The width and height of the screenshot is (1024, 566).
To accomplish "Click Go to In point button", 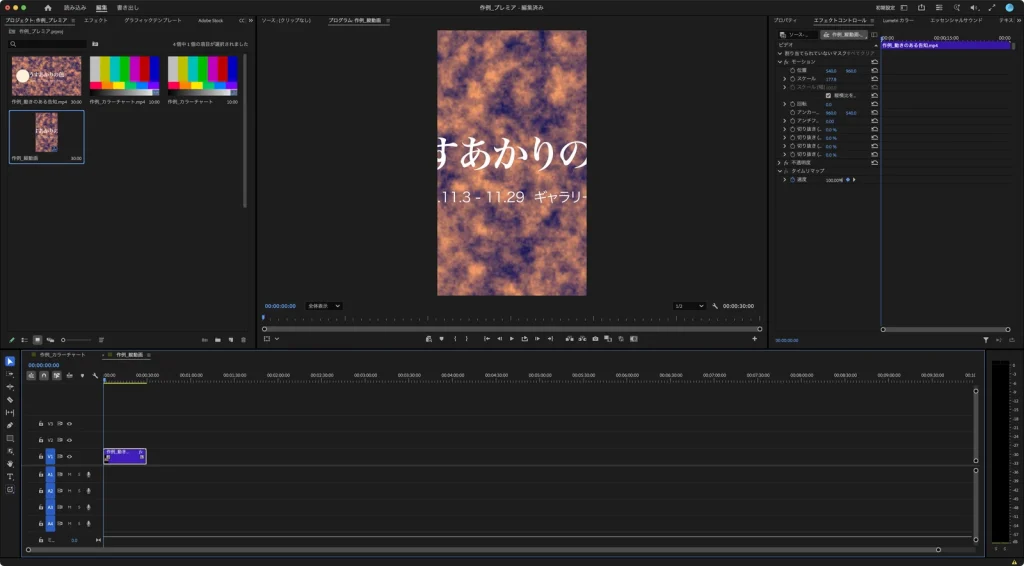I will coord(487,339).
